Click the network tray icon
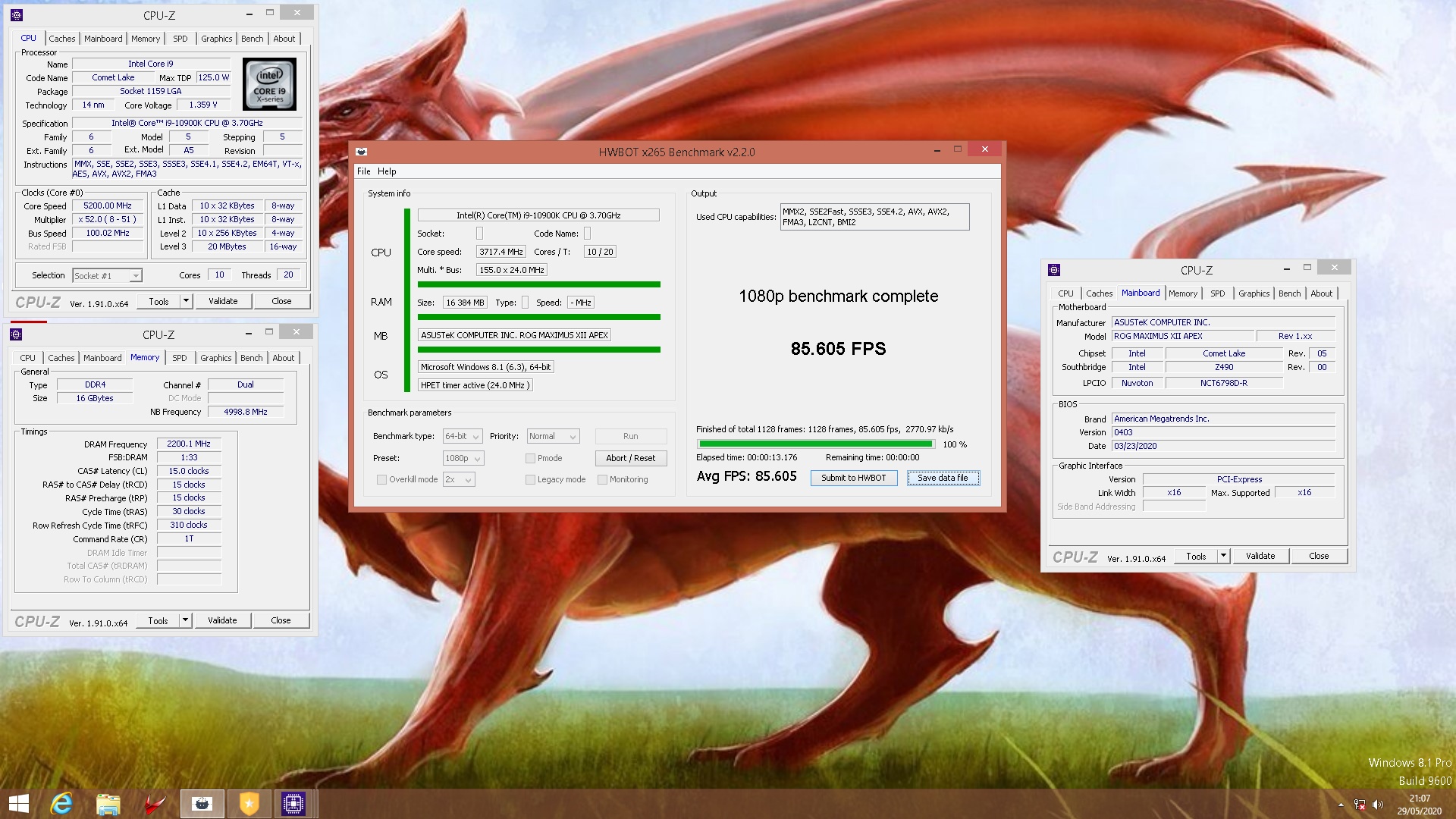Screen dimensions: 1456x819 (x=1360, y=805)
